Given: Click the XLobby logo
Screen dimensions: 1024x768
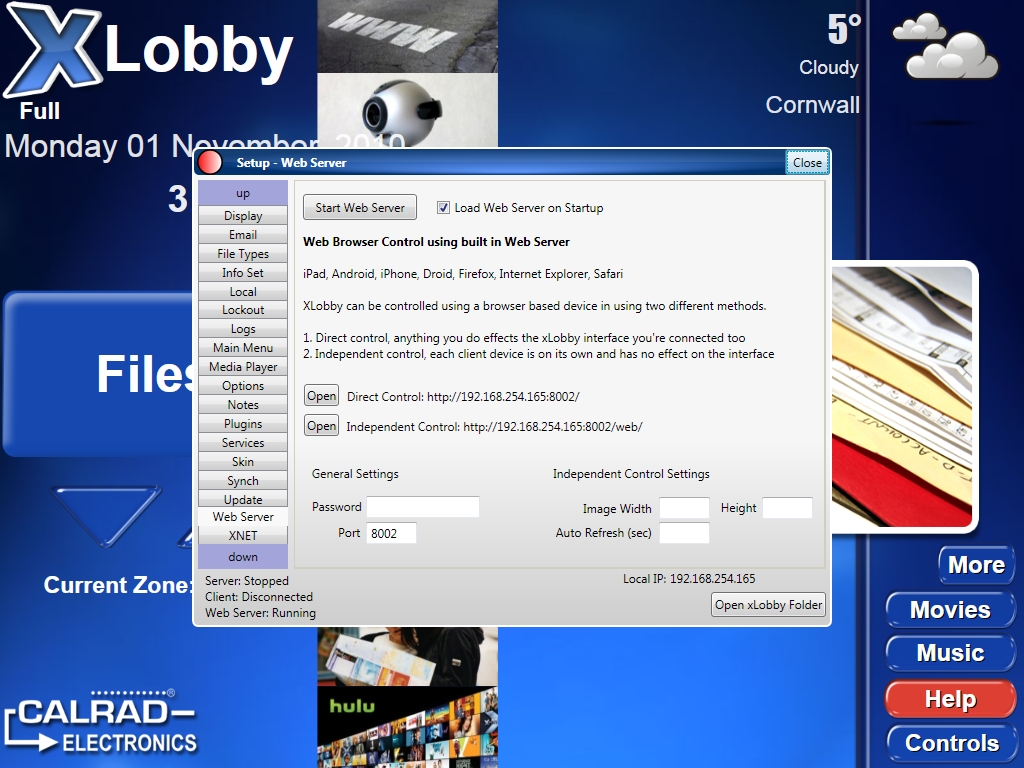Looking at the screenshot, I should tap(149, 50).
